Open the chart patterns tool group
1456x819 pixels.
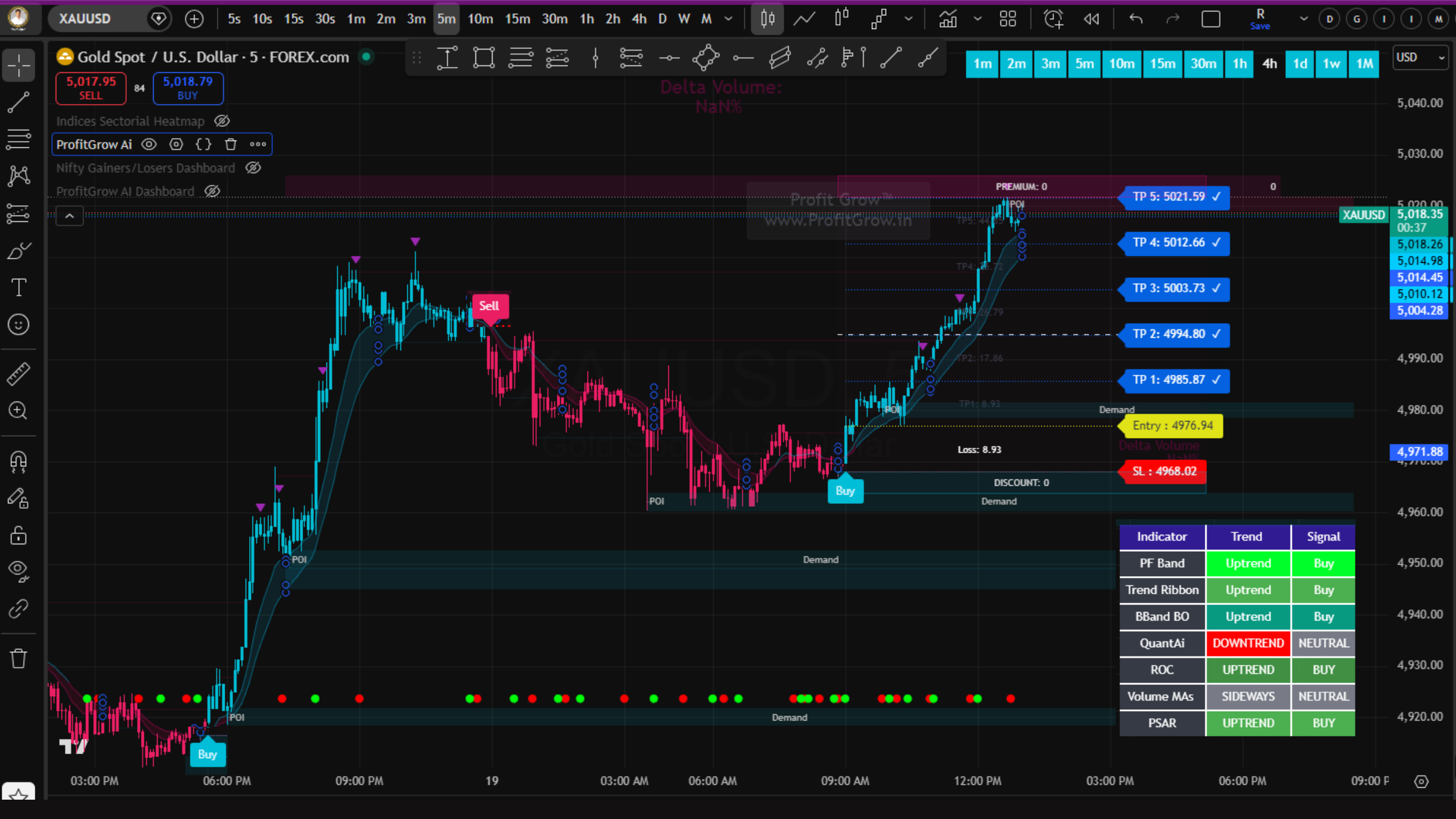click(x=19, y=176)
